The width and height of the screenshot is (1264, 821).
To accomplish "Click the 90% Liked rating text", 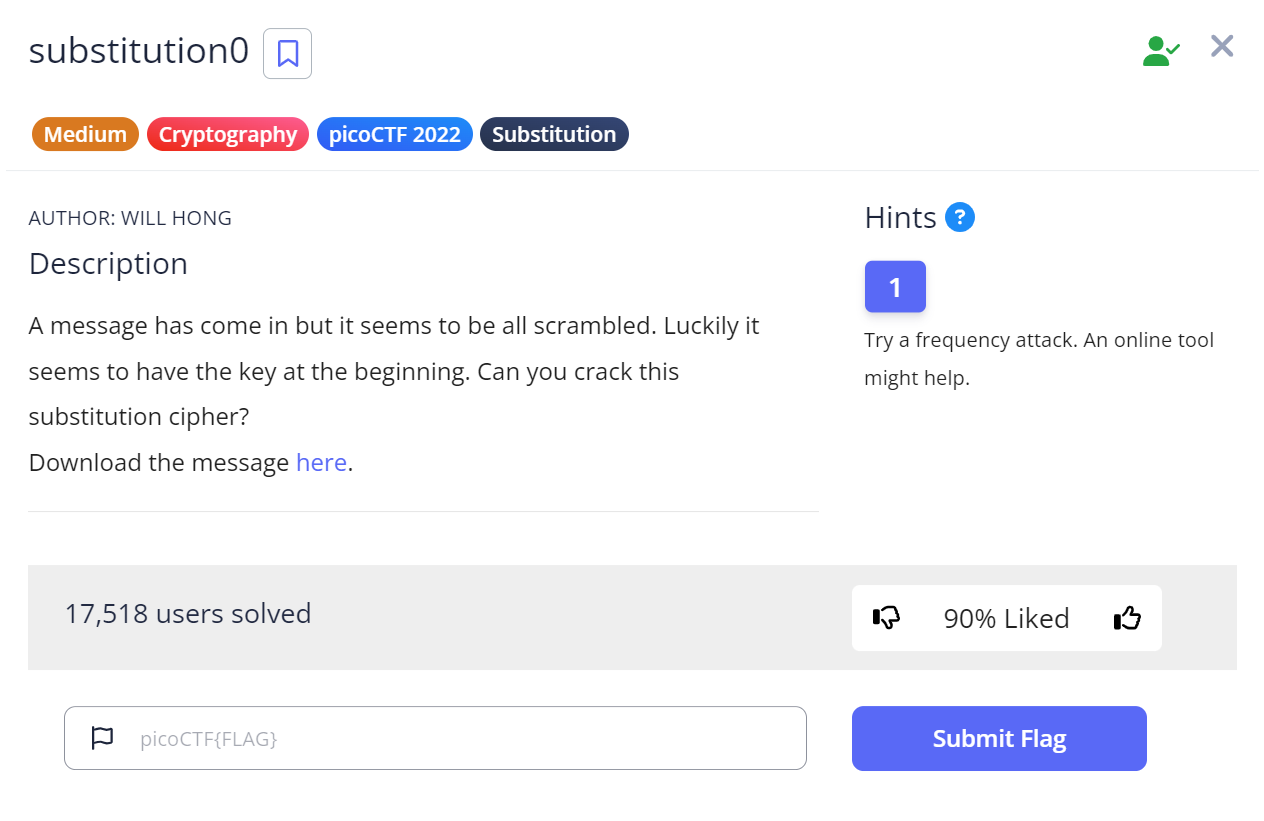I will pos(1006,618).
